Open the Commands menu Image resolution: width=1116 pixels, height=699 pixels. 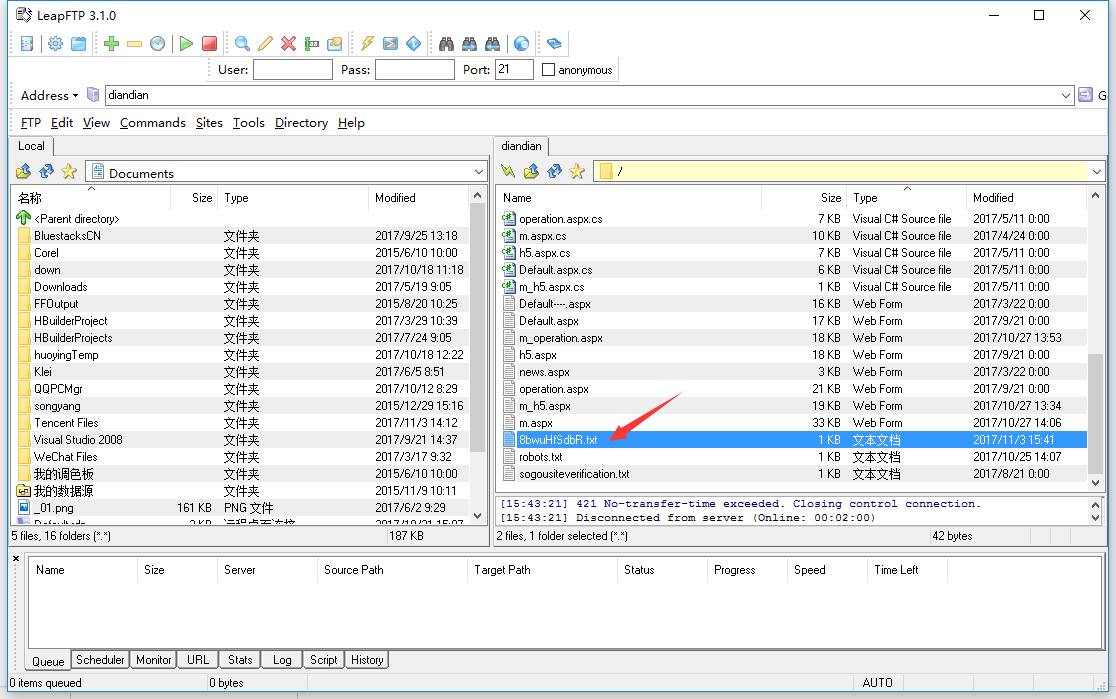coord(152,123)
